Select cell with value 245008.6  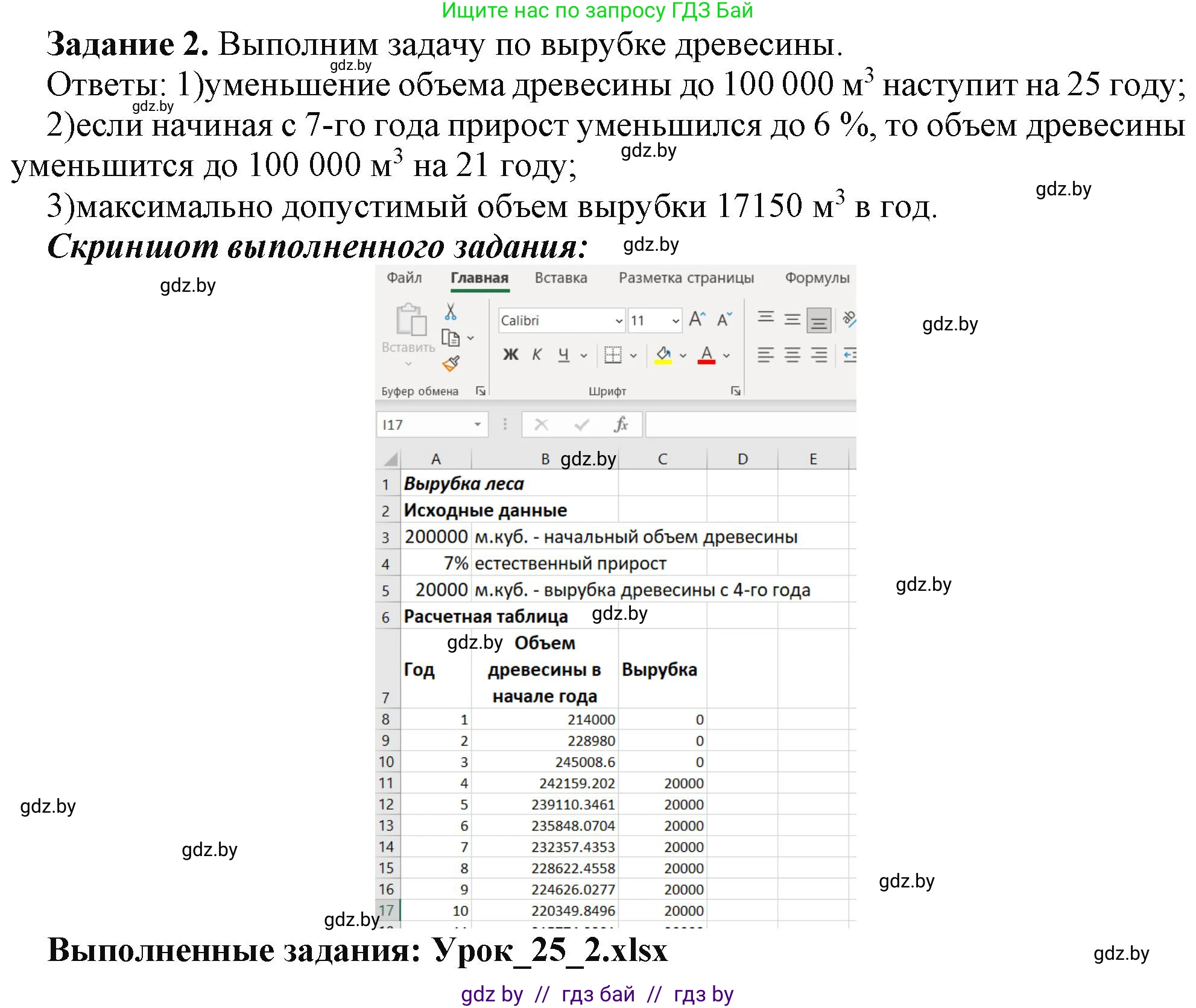(545, 762)
